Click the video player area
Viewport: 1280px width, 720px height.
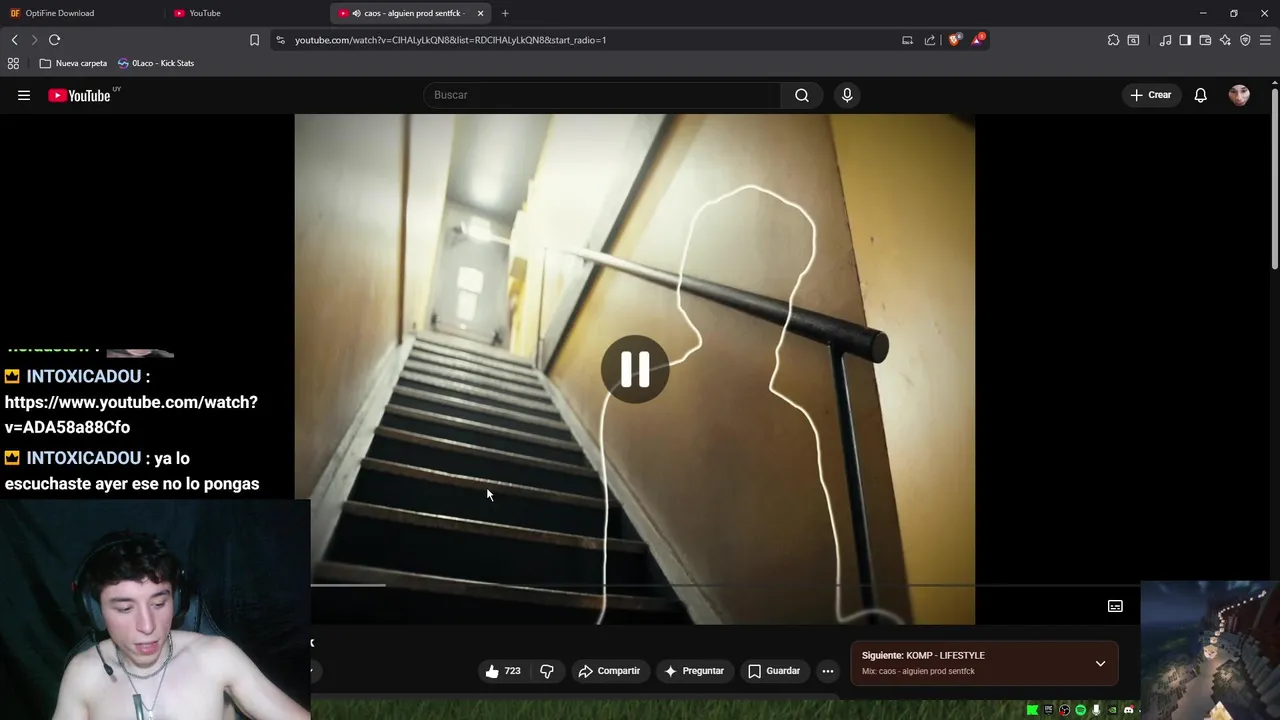(x=635, y=369)
